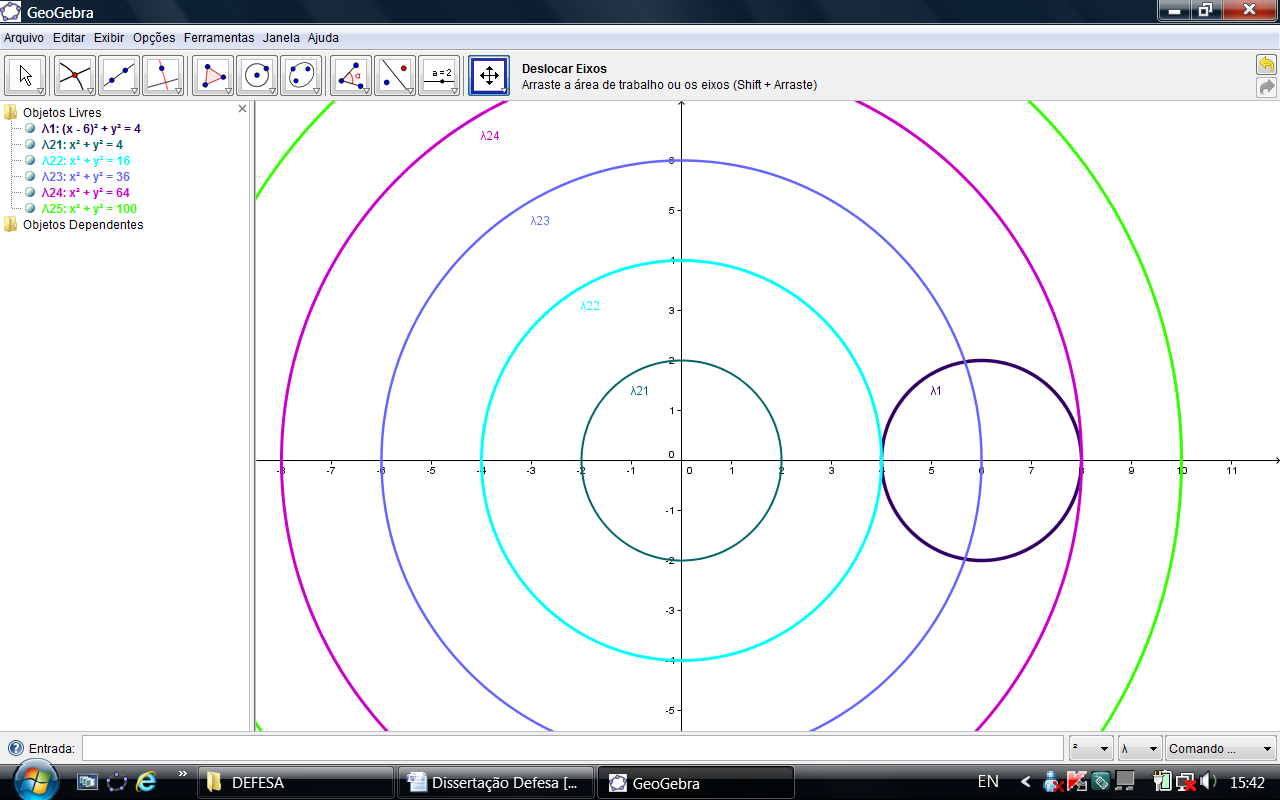Open the Janela menu
The image size is (1280, 800).
pyautogui.click(x=281, y=38)
